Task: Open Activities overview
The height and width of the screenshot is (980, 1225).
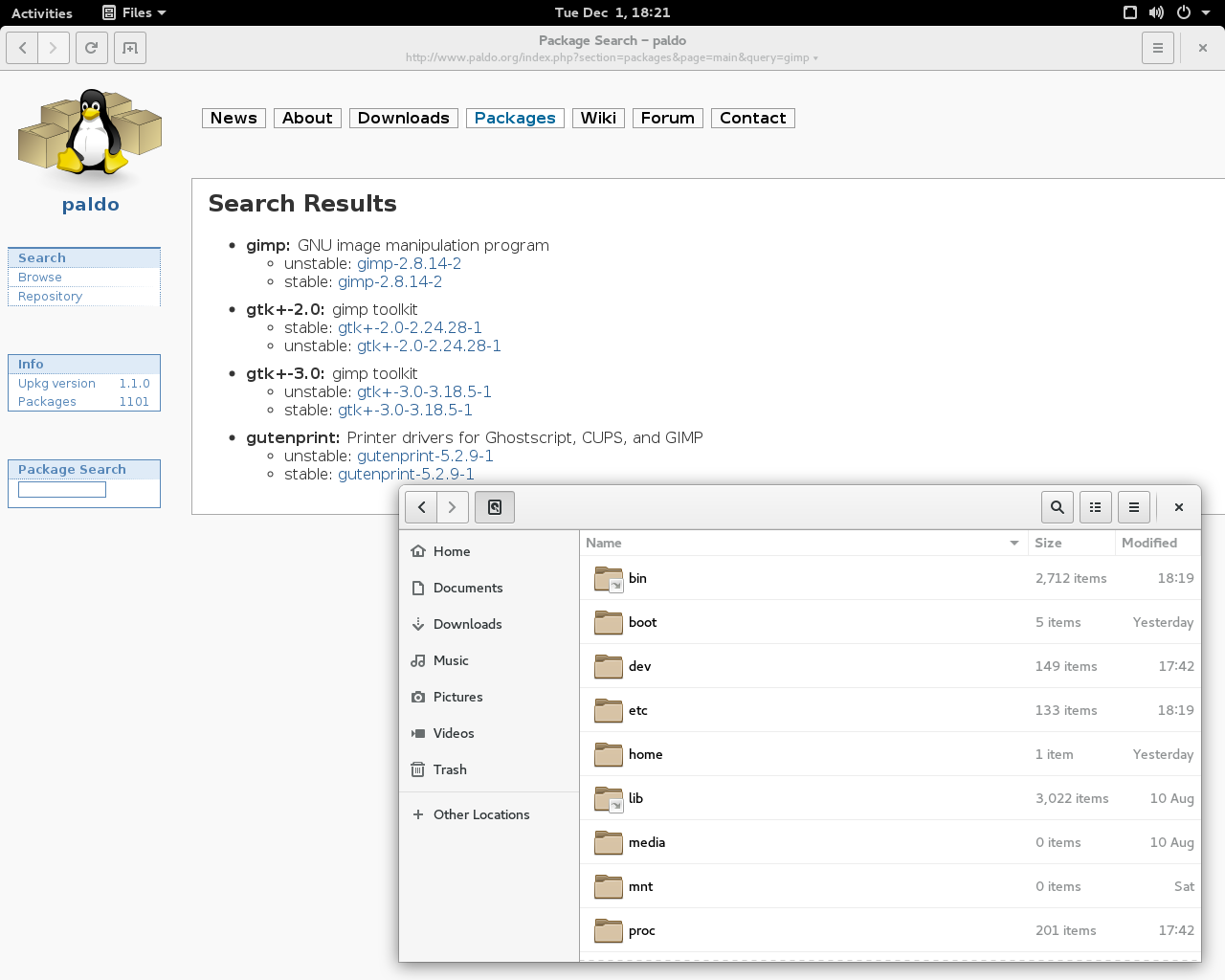Action: (x=42, y=12)
